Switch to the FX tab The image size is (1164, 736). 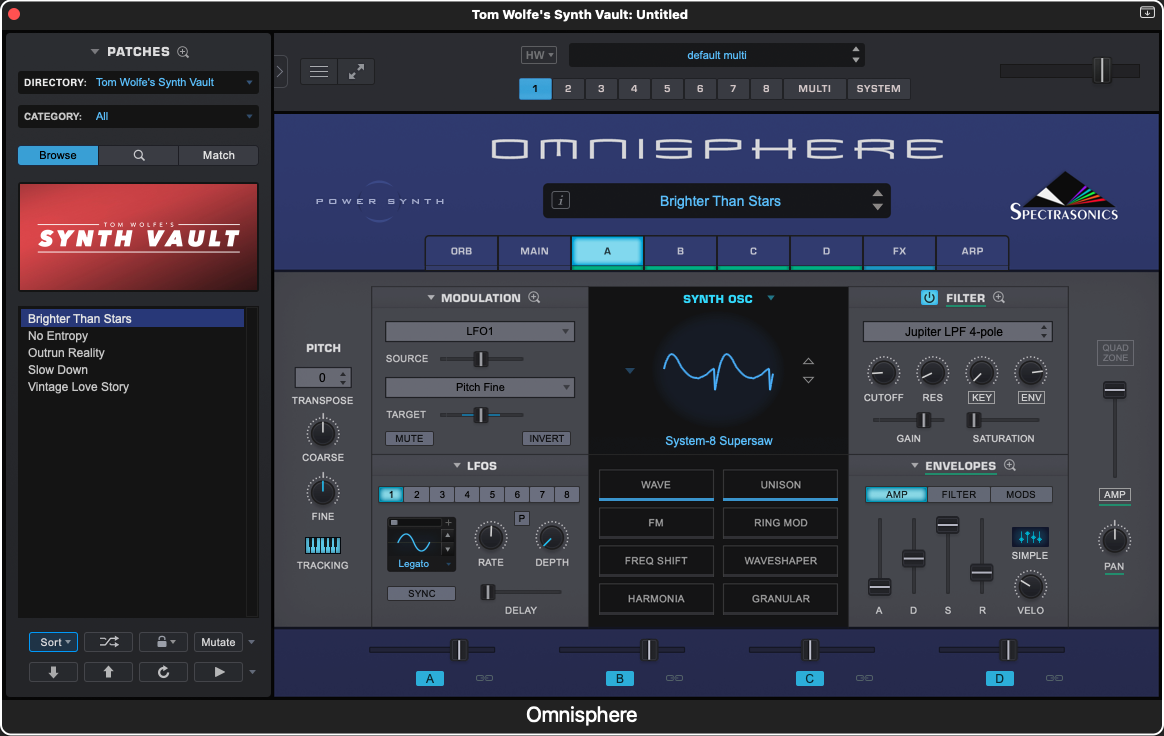(899, 251)
